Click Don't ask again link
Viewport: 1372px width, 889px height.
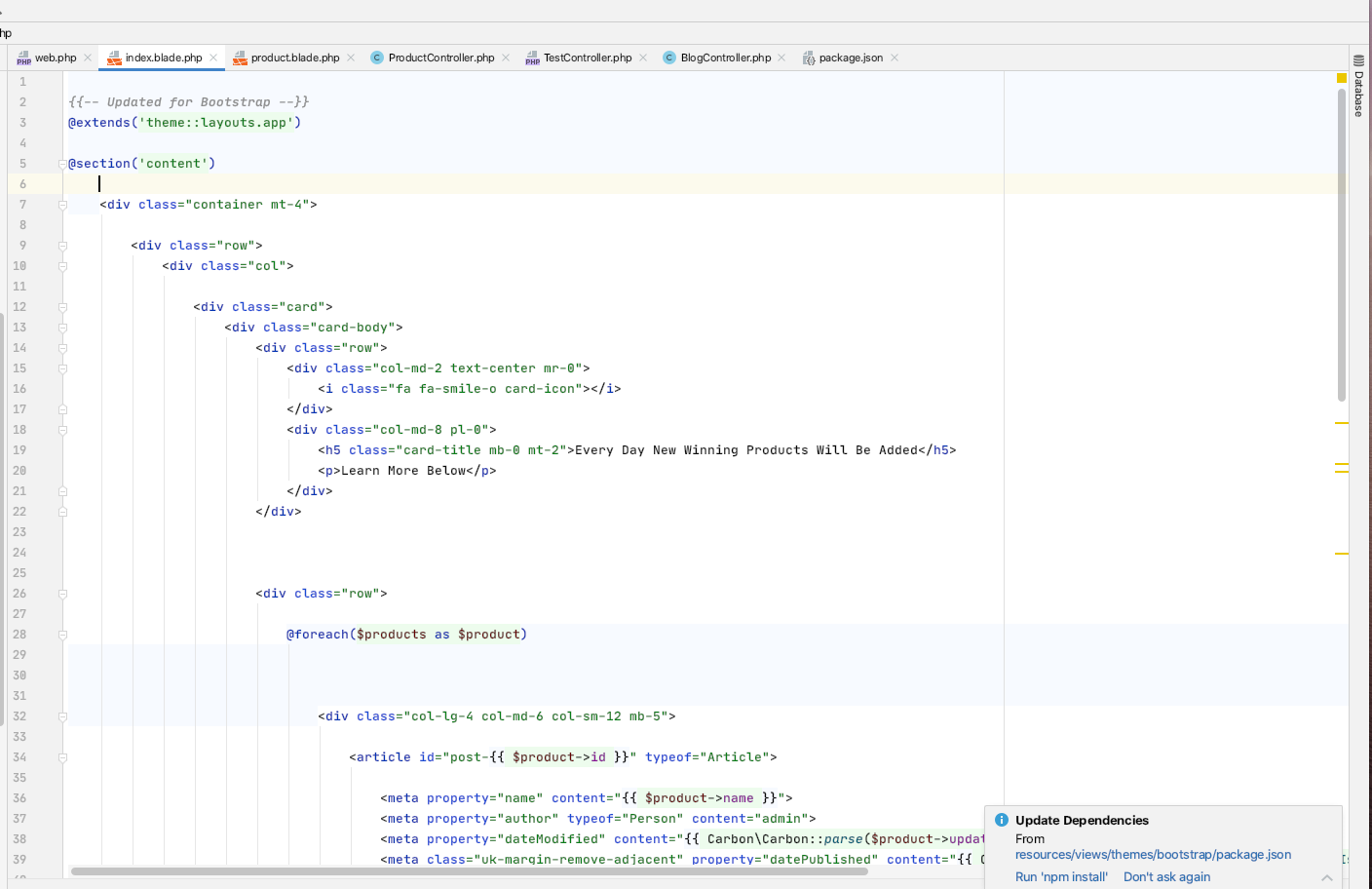(1166, 876)
